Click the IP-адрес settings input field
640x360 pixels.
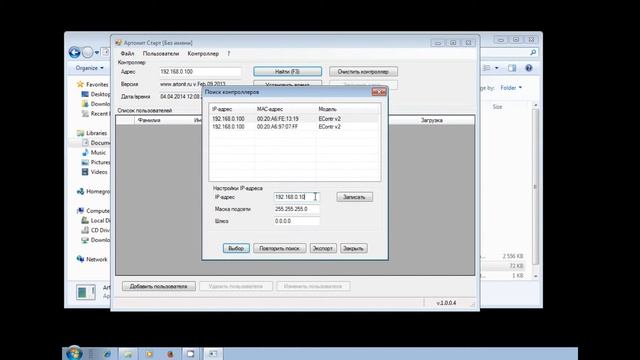click(x=296, y=197)
